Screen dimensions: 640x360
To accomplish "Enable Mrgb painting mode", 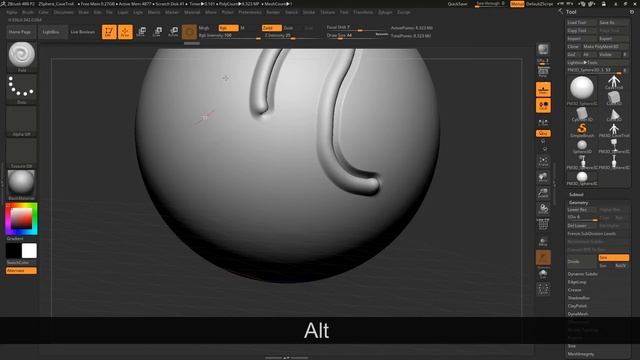I will click(204, 28).
